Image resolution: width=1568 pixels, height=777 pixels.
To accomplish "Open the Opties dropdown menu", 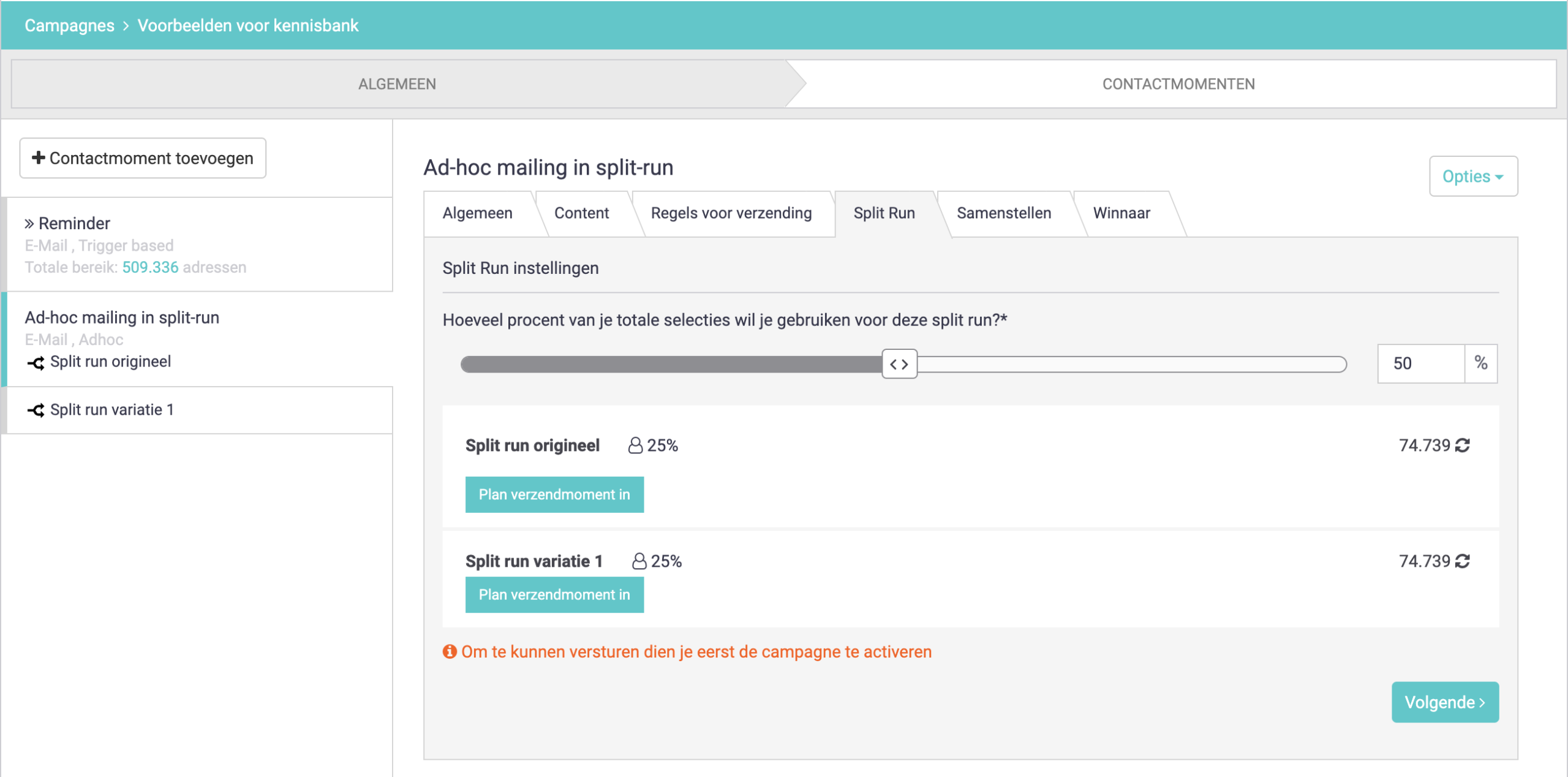I will (x=1473, y=176).
